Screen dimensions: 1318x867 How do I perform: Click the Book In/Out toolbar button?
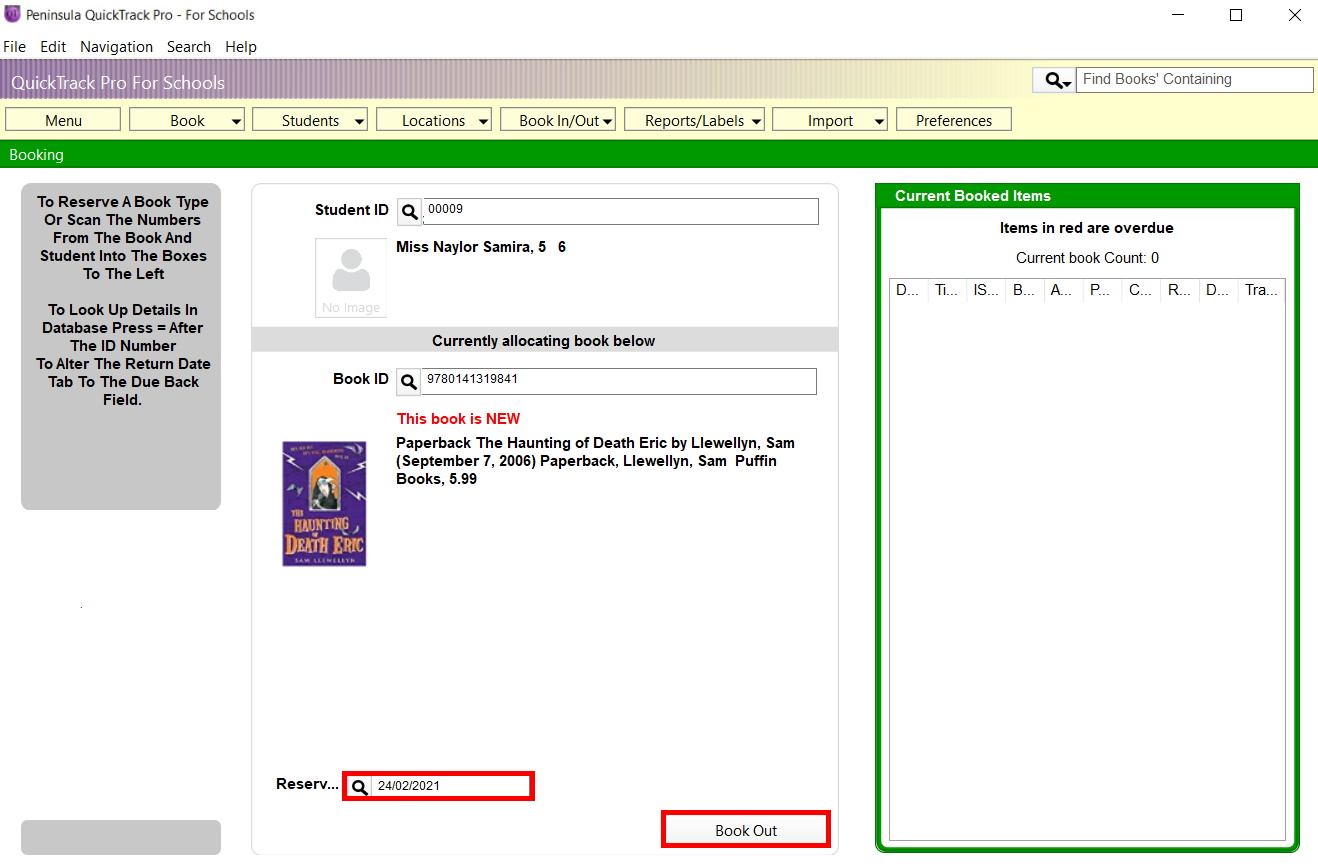point(558,120)
